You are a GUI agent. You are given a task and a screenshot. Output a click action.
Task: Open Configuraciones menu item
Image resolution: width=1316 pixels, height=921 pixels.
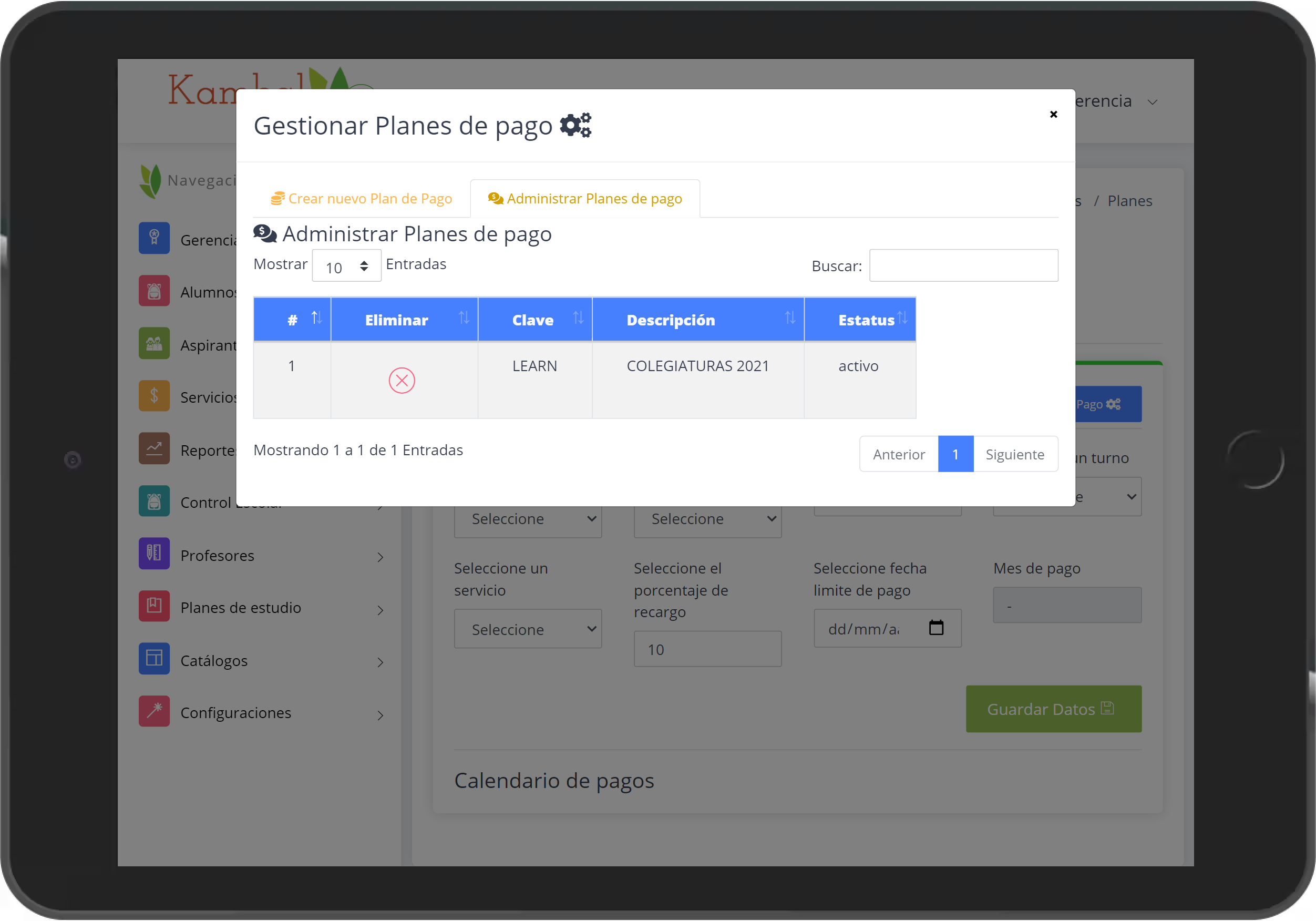click(235, 713)
